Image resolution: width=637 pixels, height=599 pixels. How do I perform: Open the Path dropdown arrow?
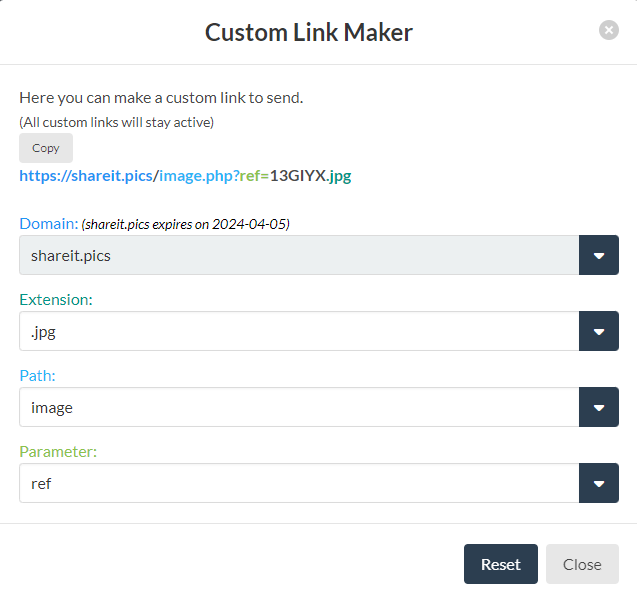(599, 407)
